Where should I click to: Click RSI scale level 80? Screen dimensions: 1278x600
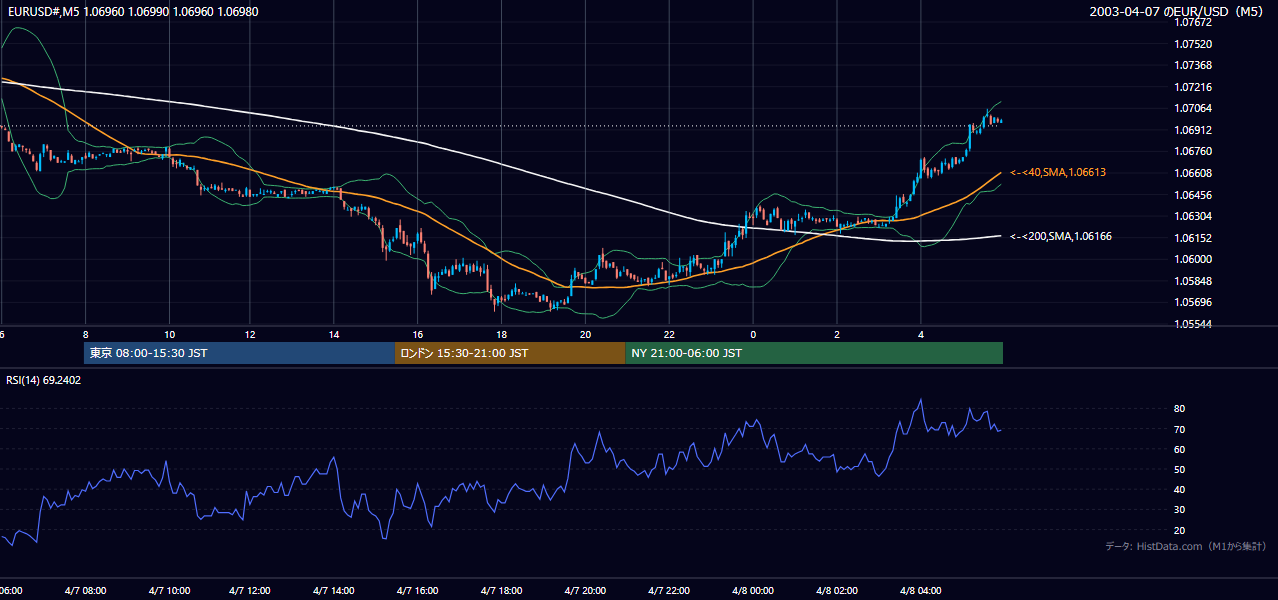coord(1179,409)
